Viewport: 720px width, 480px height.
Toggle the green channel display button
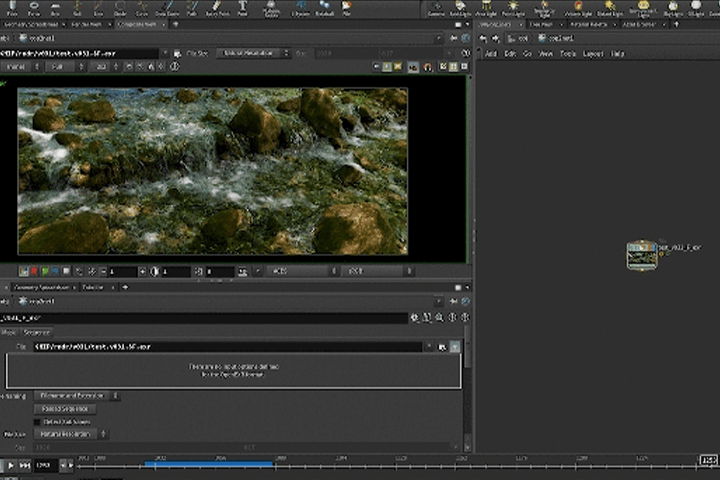[x=45, y=271]
